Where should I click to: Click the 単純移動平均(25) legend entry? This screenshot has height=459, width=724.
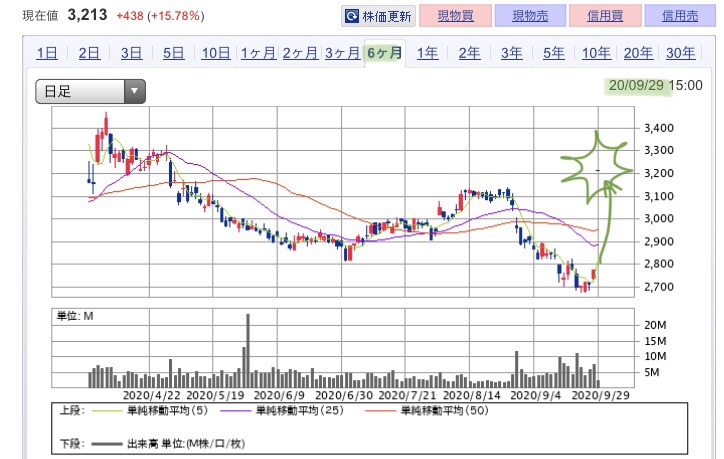pos(300,410)
